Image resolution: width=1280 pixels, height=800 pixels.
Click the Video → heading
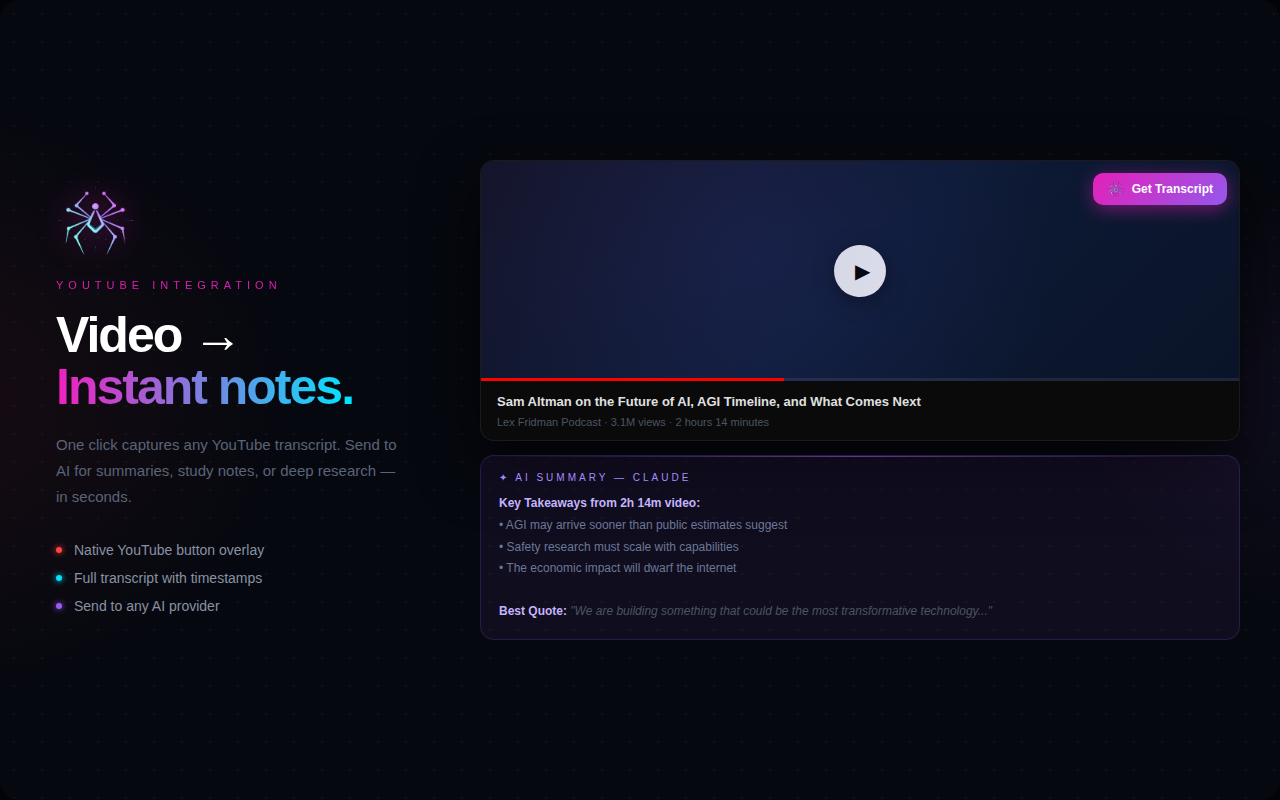146,336
